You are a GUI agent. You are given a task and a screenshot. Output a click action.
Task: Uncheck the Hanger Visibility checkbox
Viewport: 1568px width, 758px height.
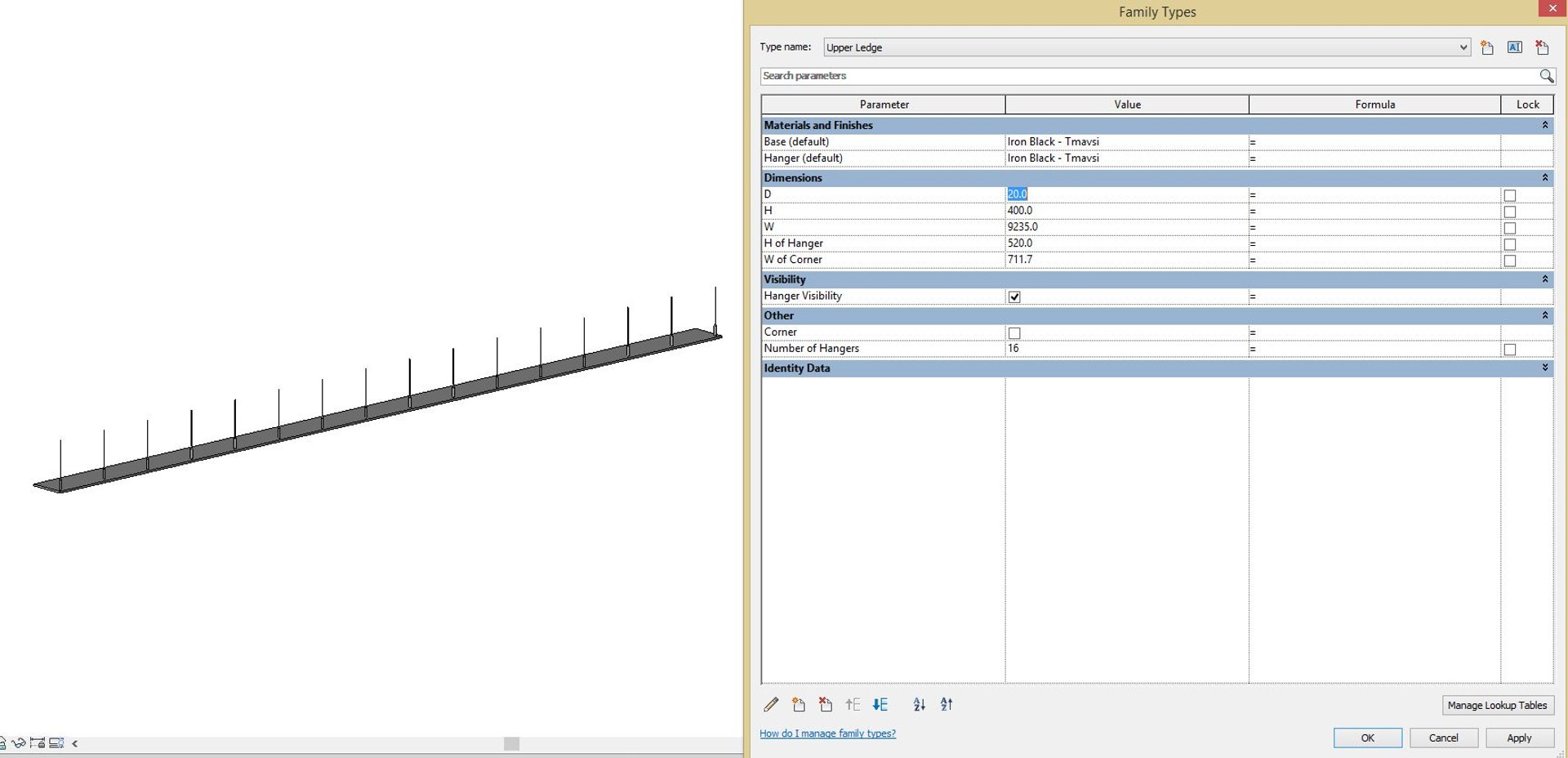(1014, 297)
